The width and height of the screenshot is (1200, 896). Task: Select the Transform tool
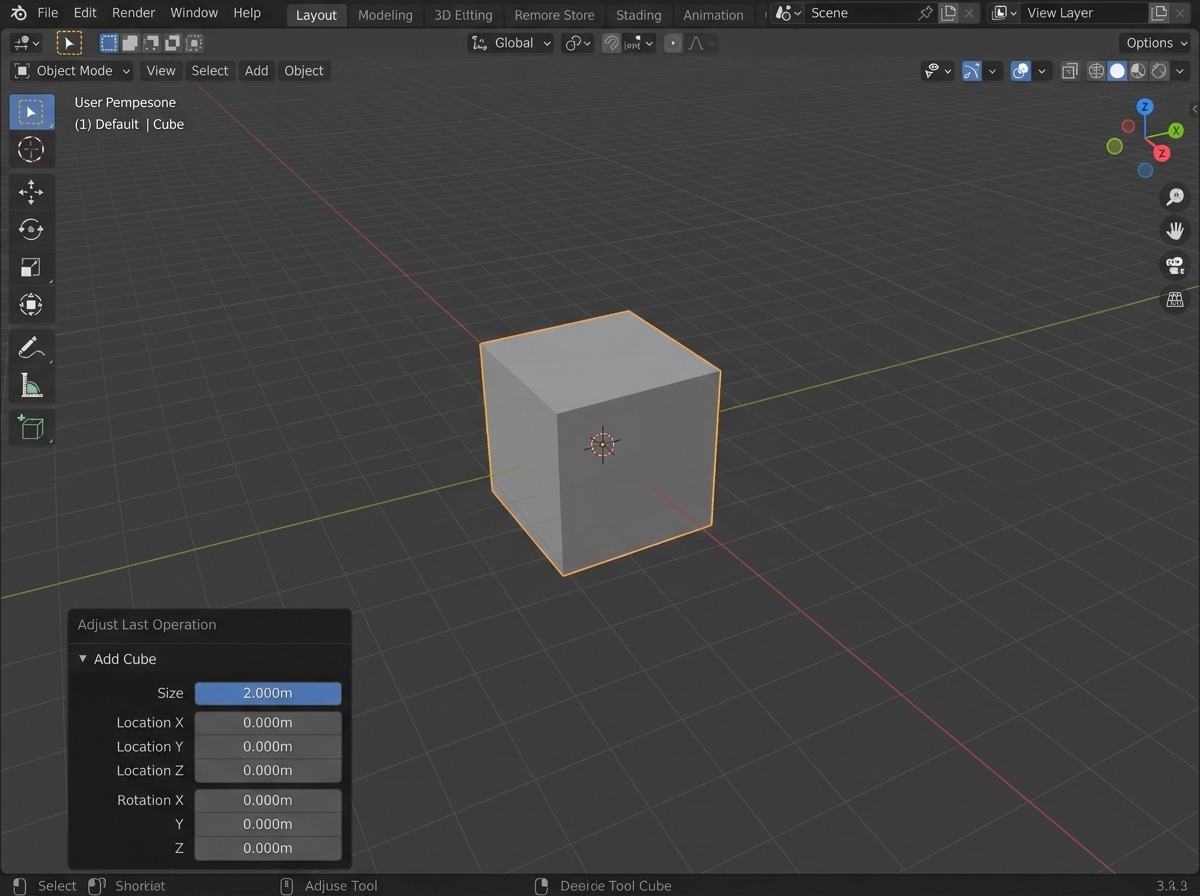pos(32,305)
